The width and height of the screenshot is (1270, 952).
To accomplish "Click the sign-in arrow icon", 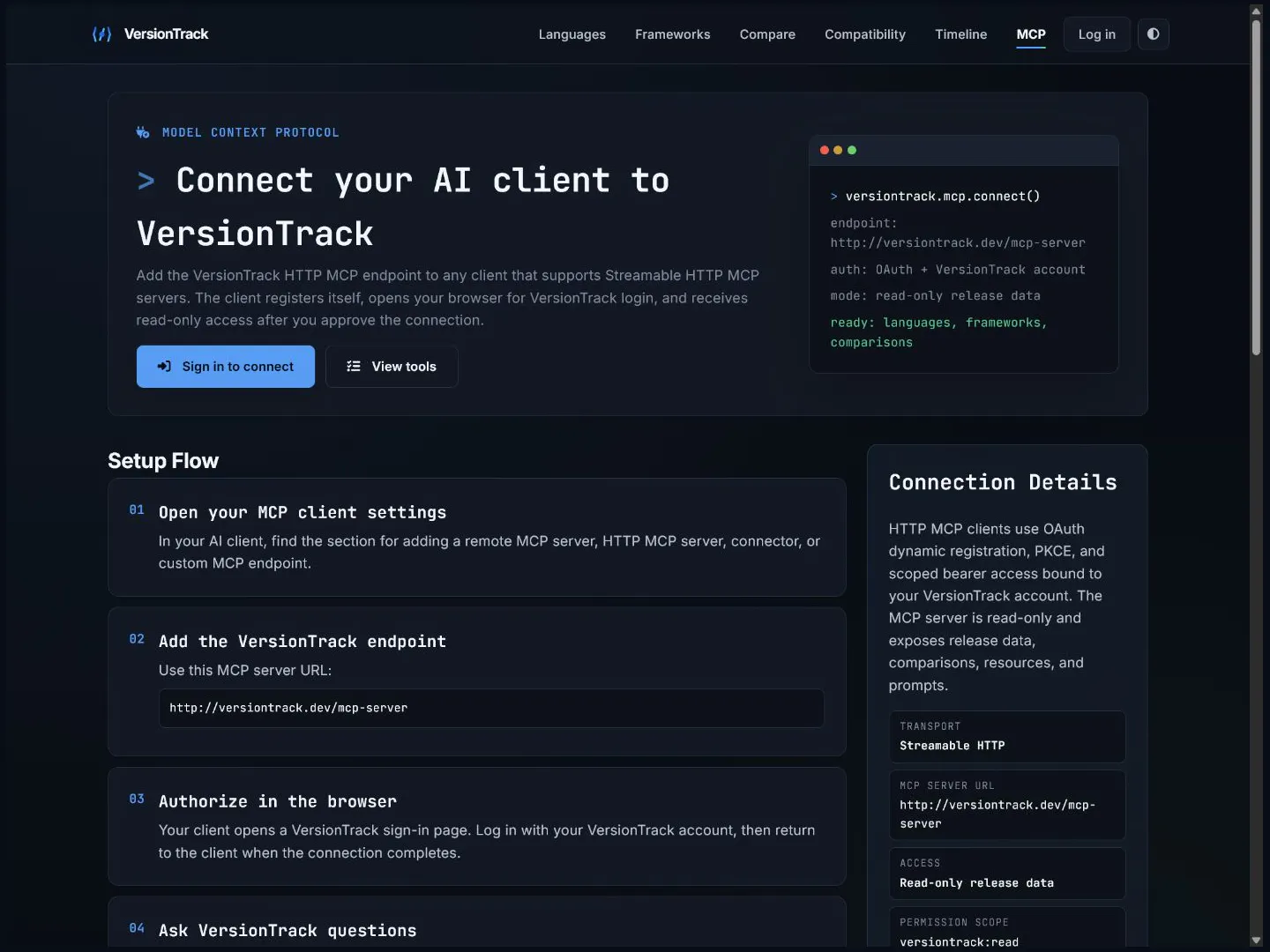I will click(x=164, y=367).
